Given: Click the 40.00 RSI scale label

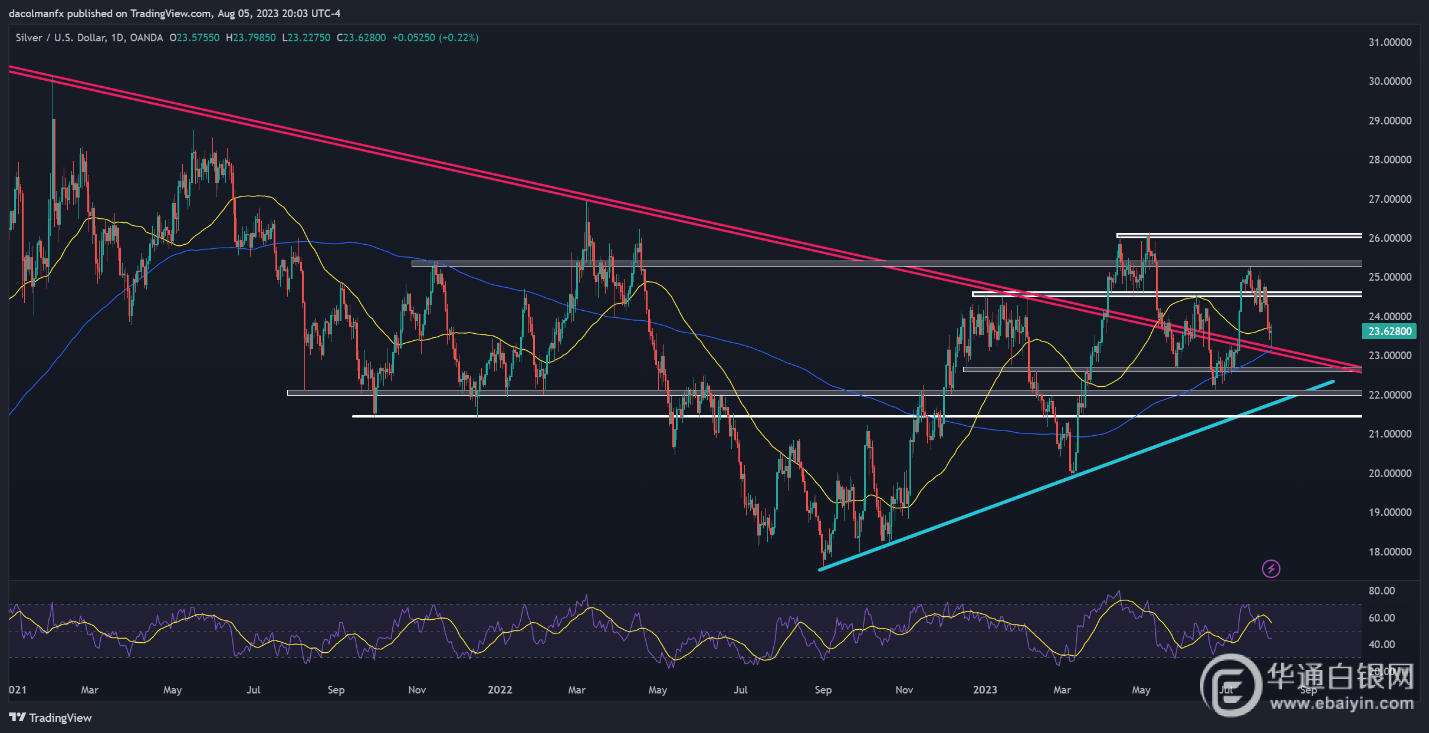Looking at the screenshot, I should click(x=1383, y=645).
